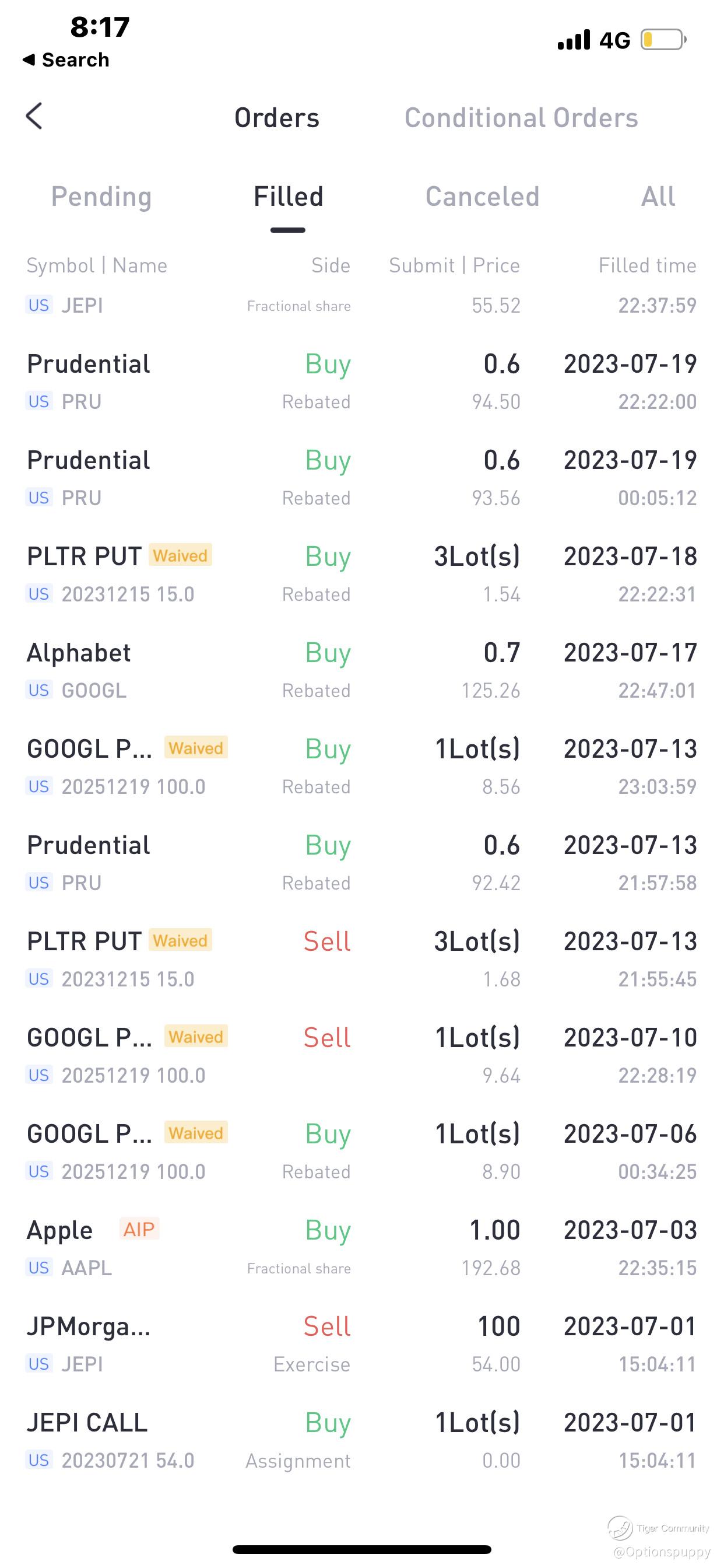Image resolution: width=724 pixels, height=1568 pixels.
Task: Open Alphabet GOOGL buy order at 125.26
Action: tap(361, 671)
